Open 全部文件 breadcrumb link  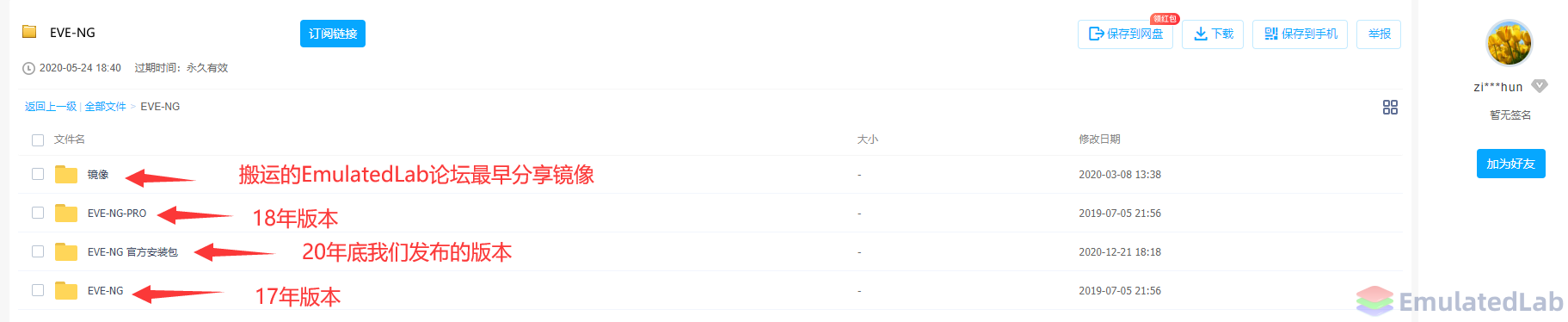(106, 107)
